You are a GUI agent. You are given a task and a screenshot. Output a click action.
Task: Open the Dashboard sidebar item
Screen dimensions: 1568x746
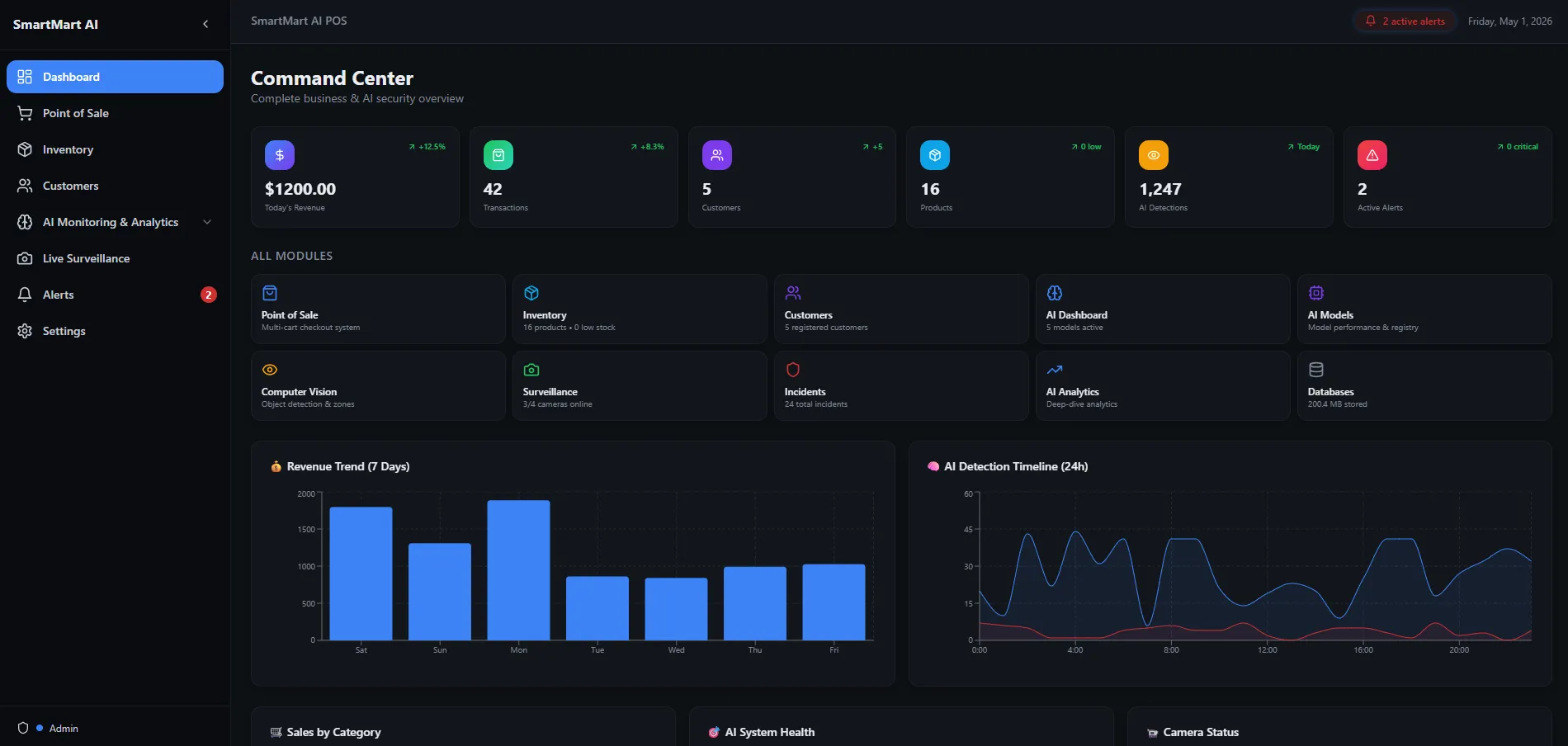115,77
